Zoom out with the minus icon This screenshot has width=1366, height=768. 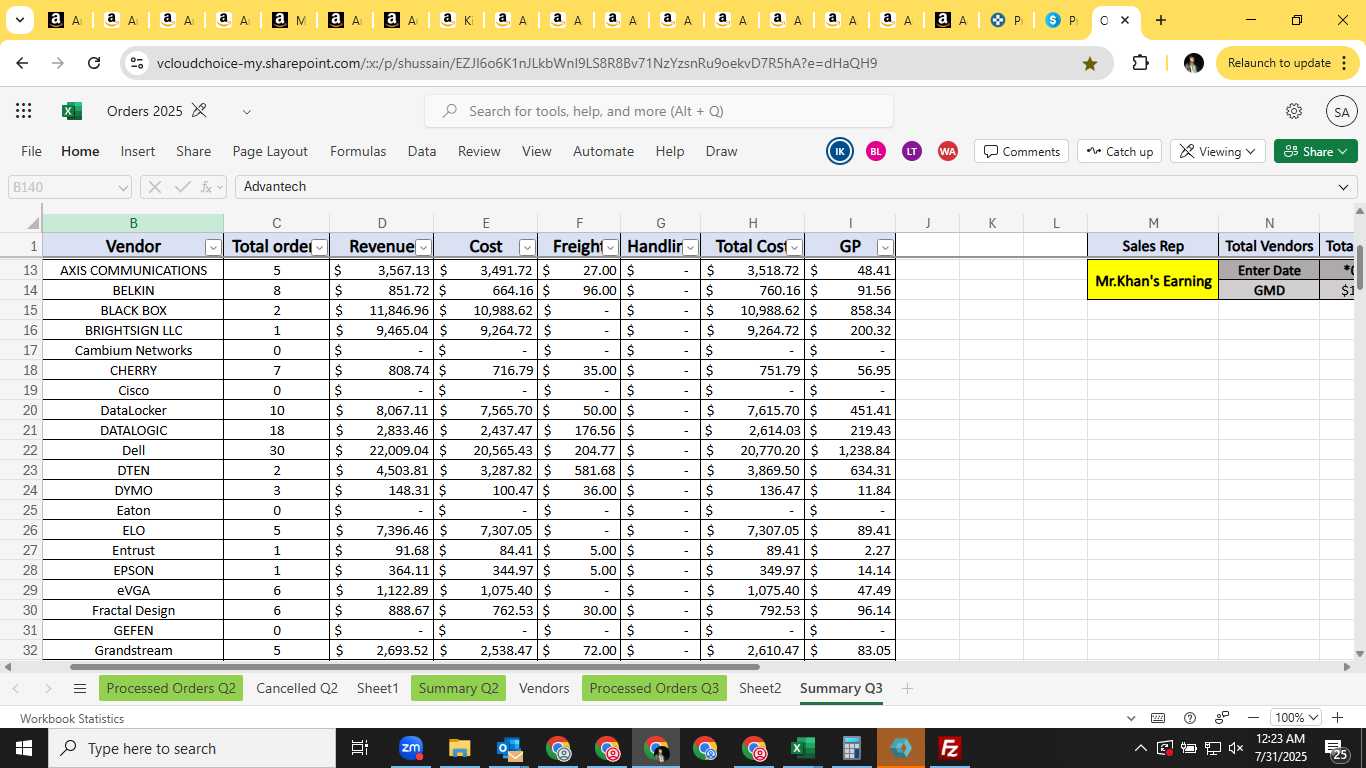1253,718
